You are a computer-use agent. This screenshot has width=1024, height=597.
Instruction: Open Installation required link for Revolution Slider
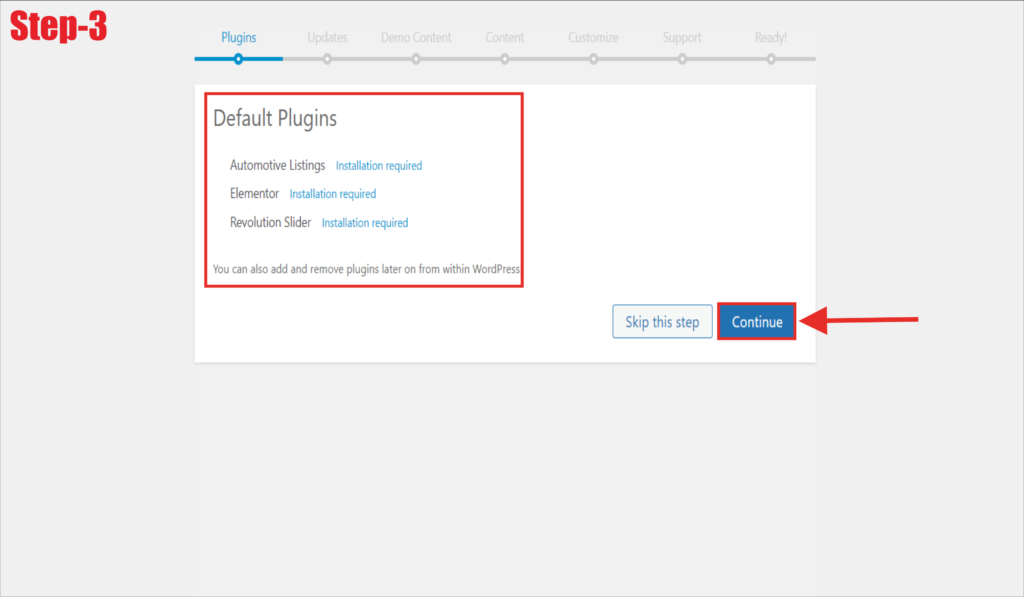[364, 223]
